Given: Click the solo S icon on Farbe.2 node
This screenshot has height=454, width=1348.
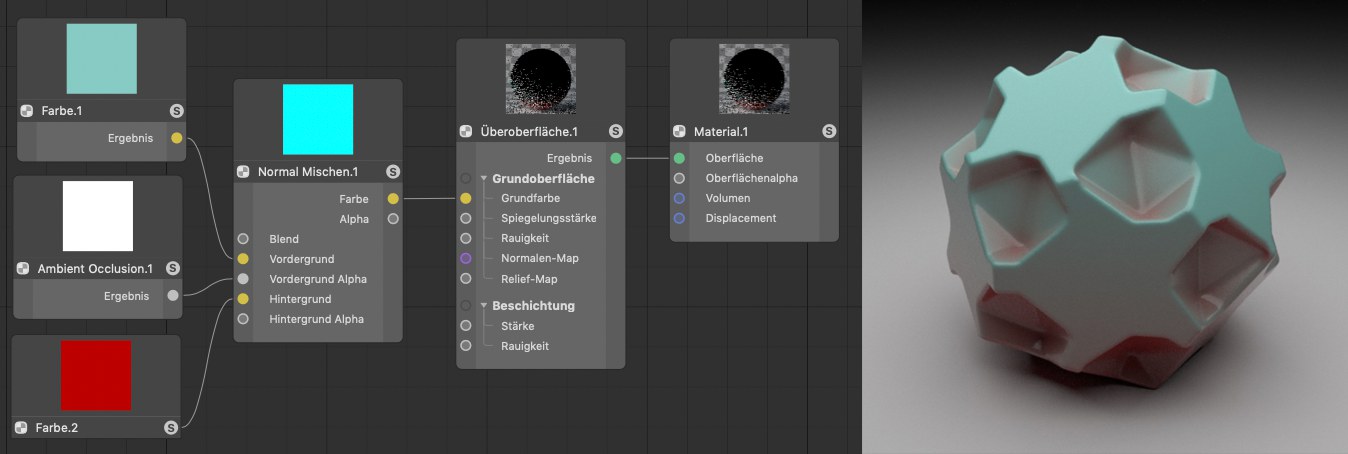Looking at the screenshot, I should point(171,428).
